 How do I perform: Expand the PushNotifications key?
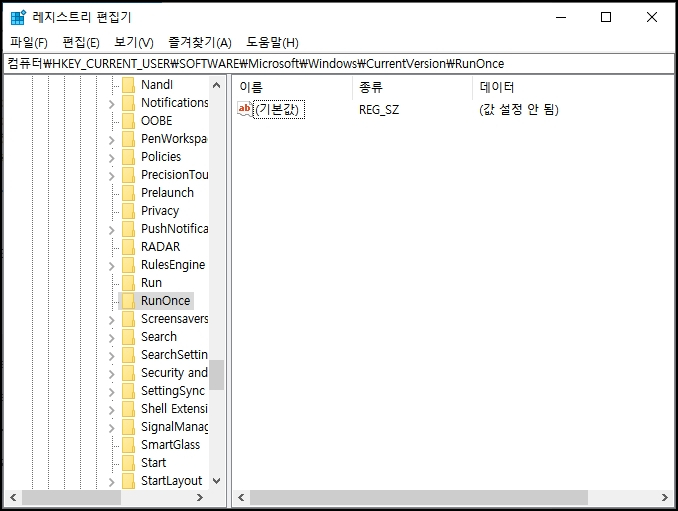click(x=112, y=230)
